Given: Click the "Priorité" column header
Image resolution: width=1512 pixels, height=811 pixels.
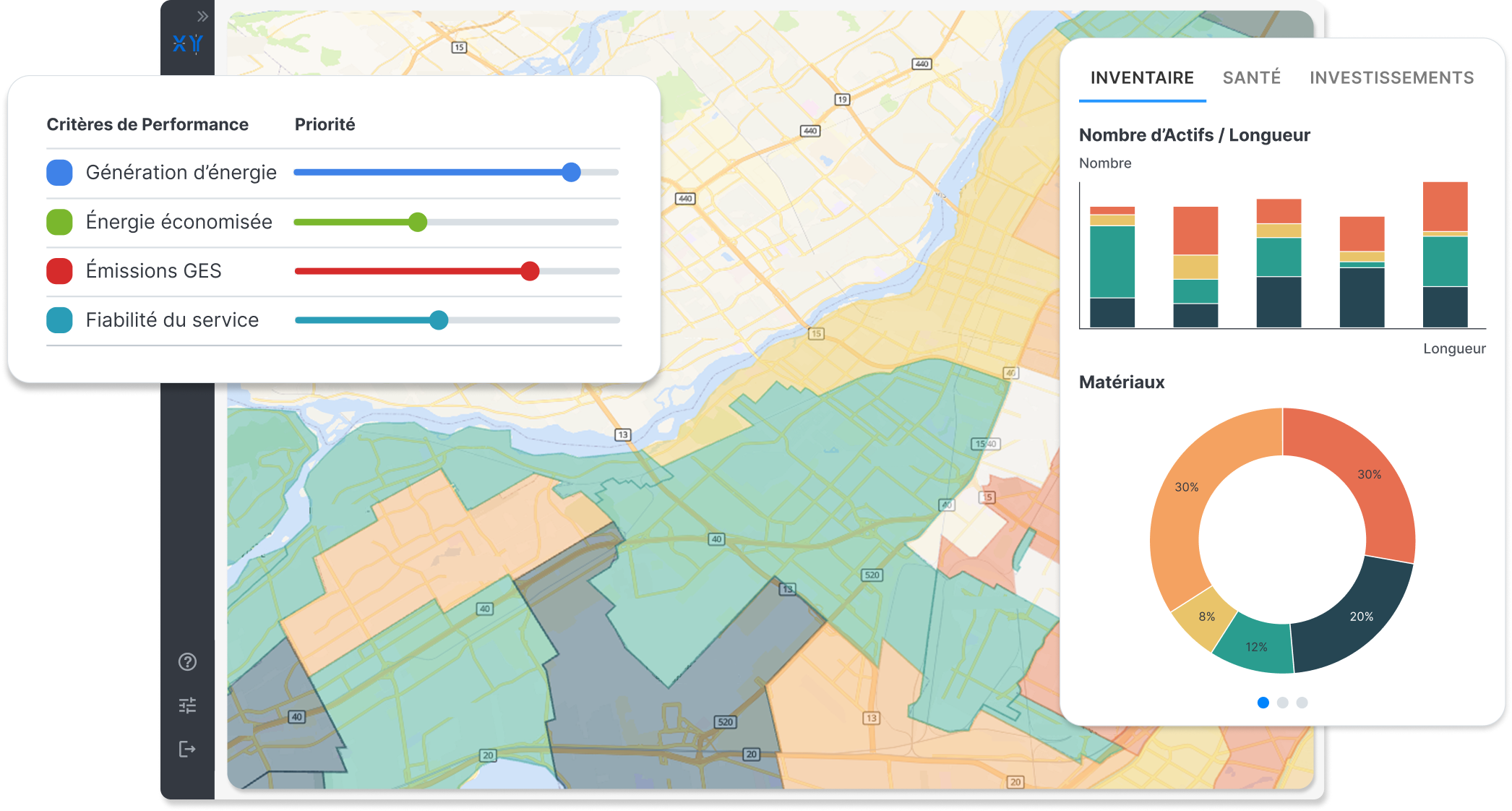Looking at the screenshot, I should (325, 124).
